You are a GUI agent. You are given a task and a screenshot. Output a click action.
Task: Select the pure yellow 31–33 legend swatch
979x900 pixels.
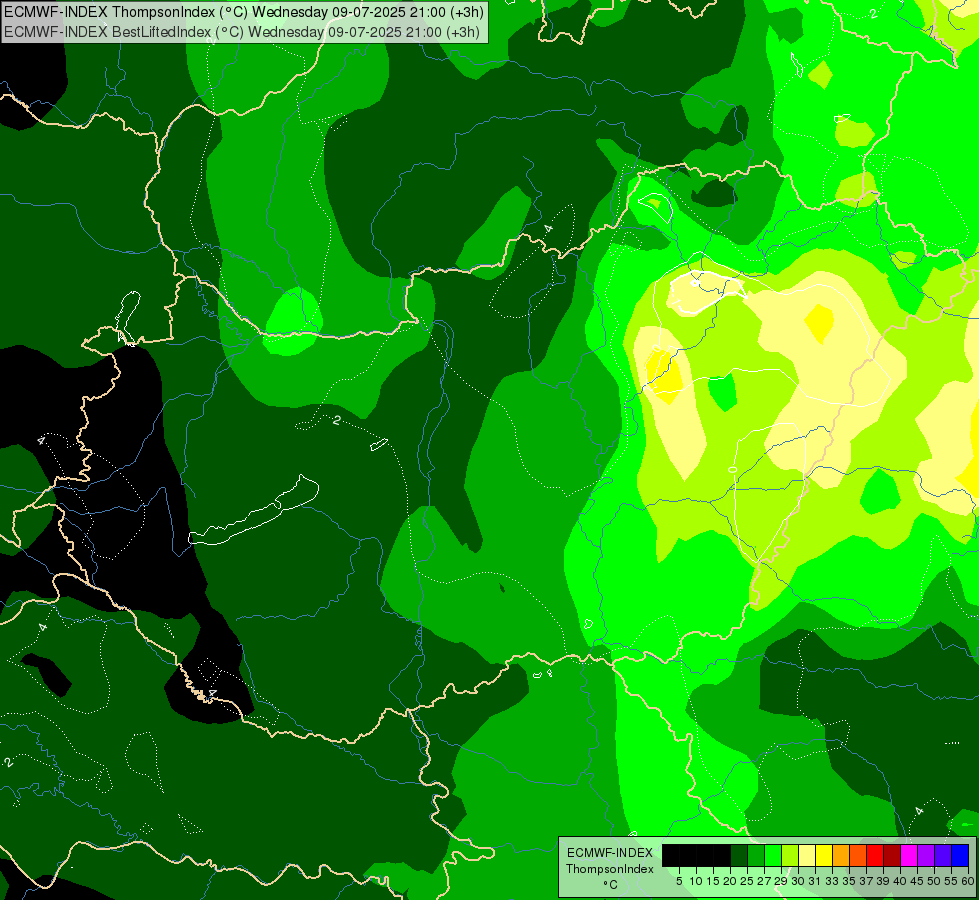click(x=824, y=855)
